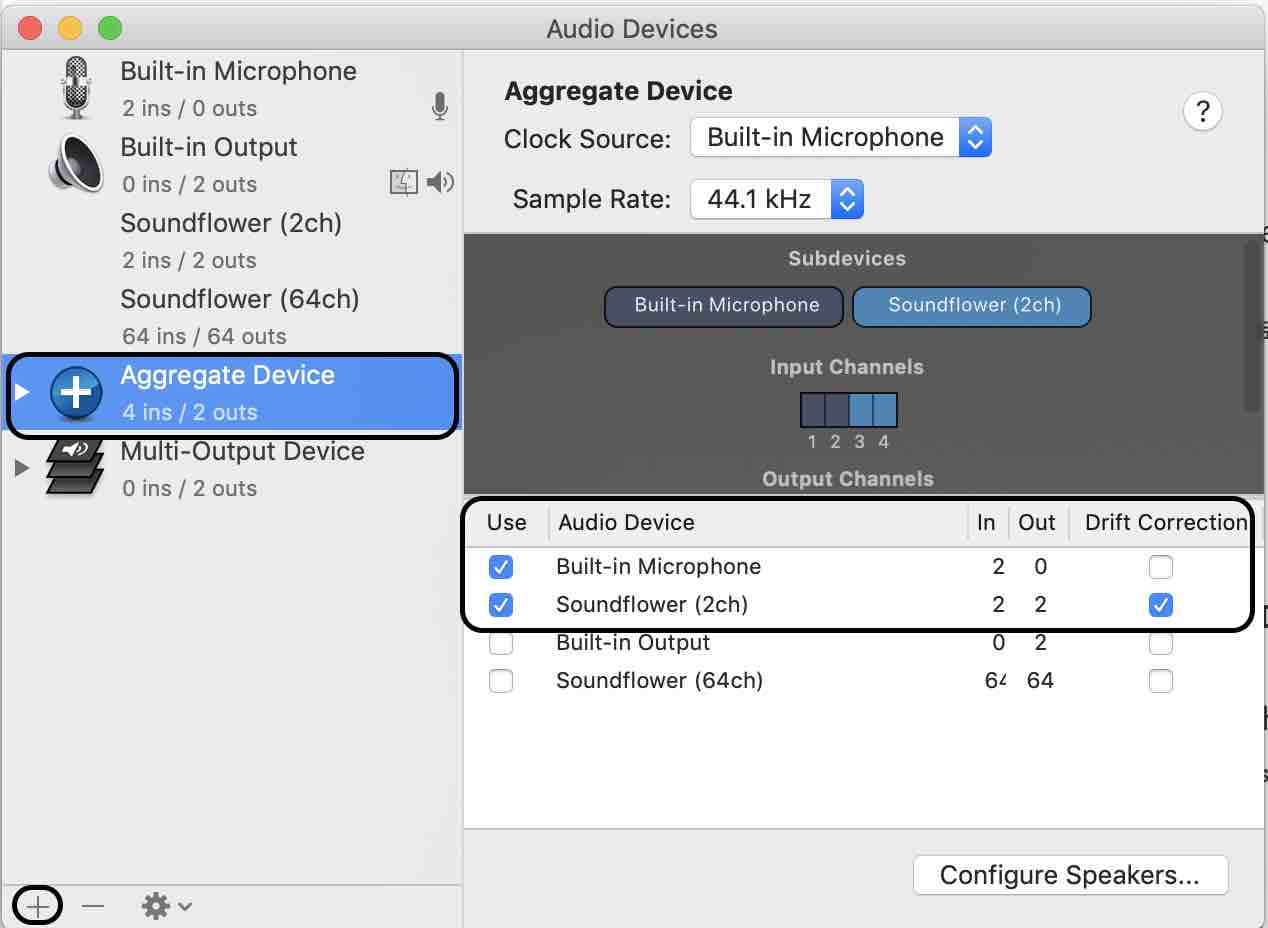Click the default input microphone indicator icon

(x=439, y=107)
